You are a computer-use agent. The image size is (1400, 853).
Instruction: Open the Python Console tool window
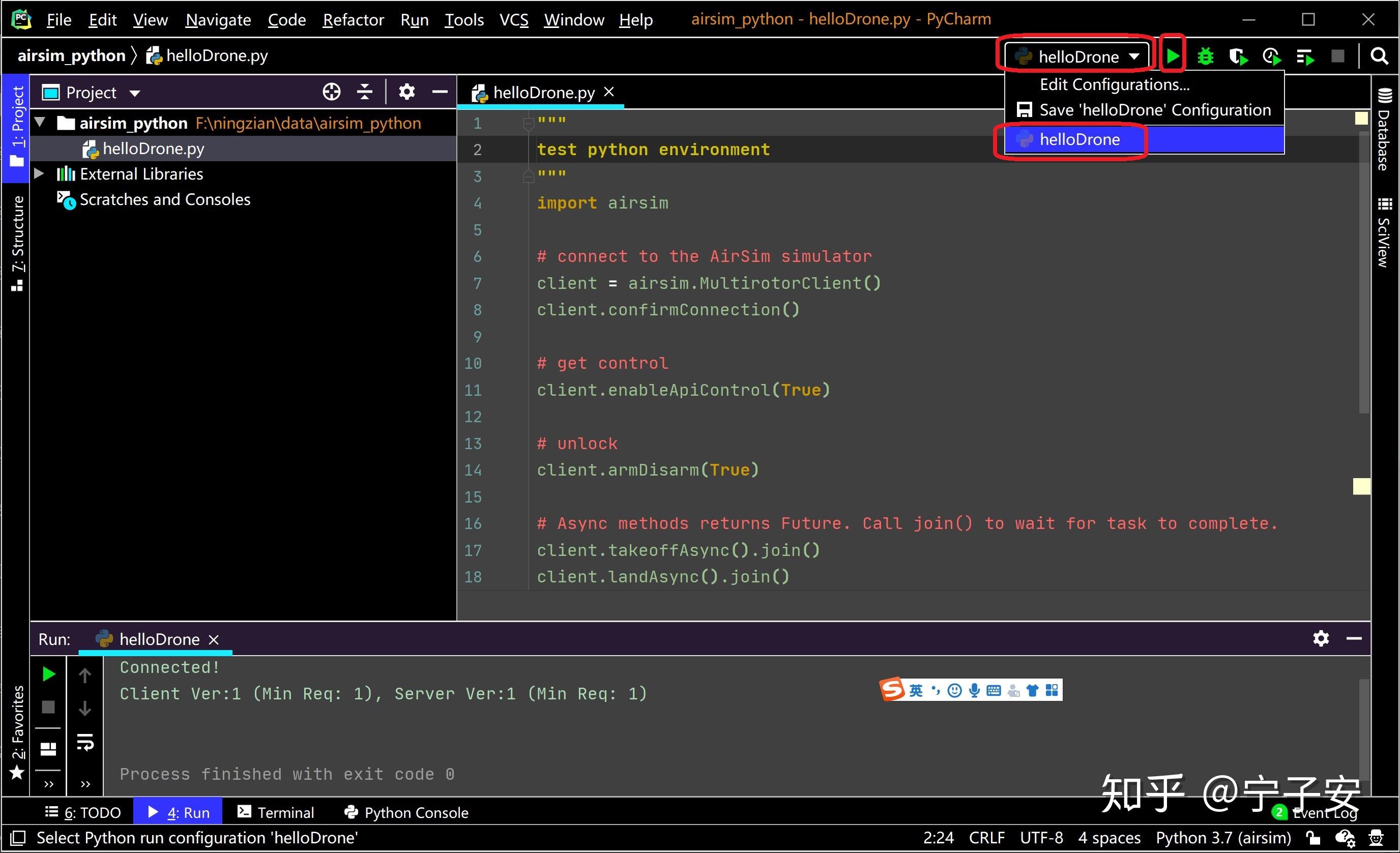click(x=406, y=812)
